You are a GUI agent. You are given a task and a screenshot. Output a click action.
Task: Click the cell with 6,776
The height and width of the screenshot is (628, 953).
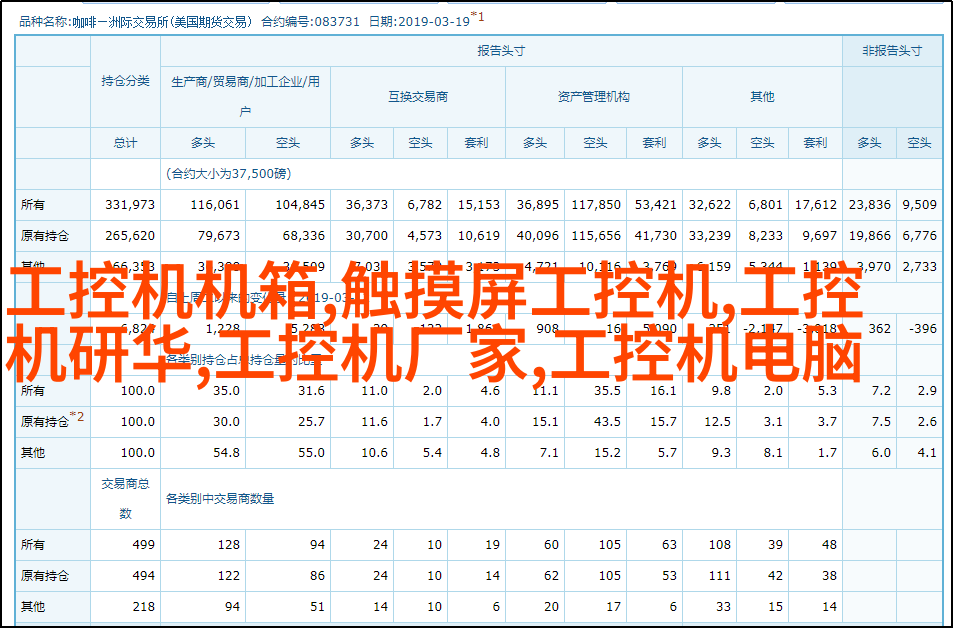coord(920,235)
